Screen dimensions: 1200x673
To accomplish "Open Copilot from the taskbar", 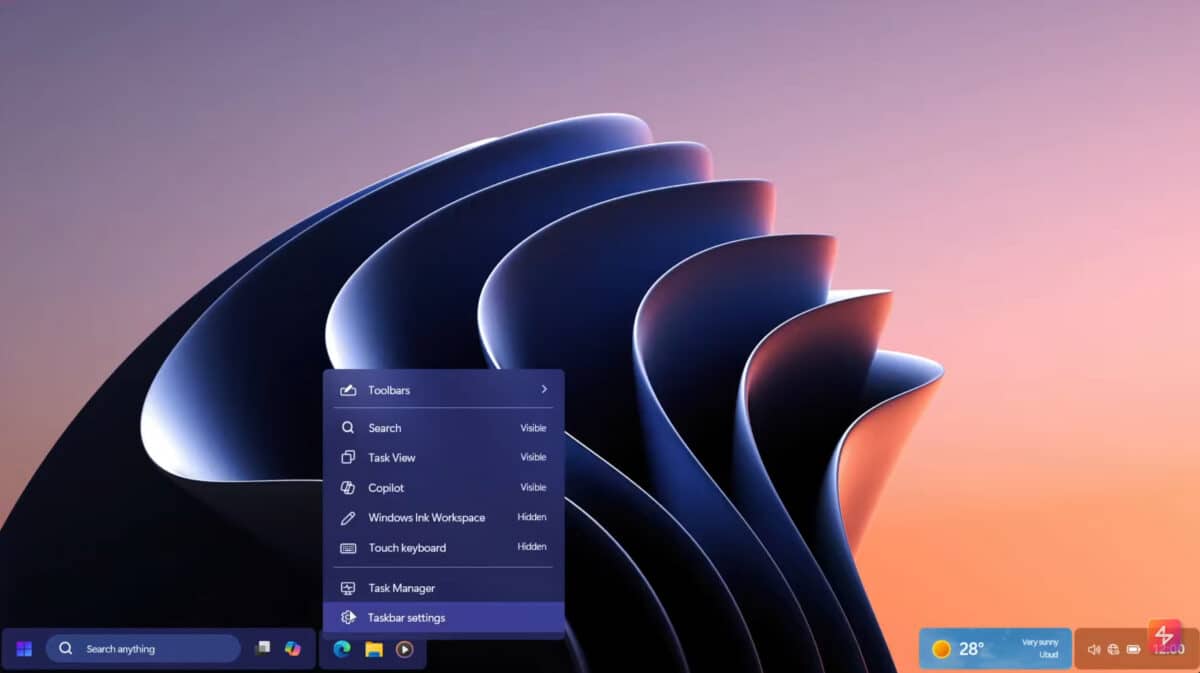I will coord(293,650).
